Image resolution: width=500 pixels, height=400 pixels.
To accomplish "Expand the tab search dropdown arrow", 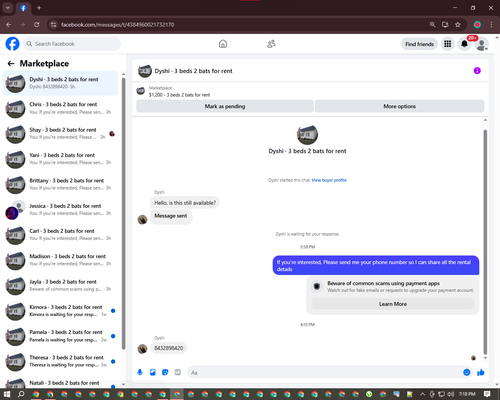I will point(8,8).
